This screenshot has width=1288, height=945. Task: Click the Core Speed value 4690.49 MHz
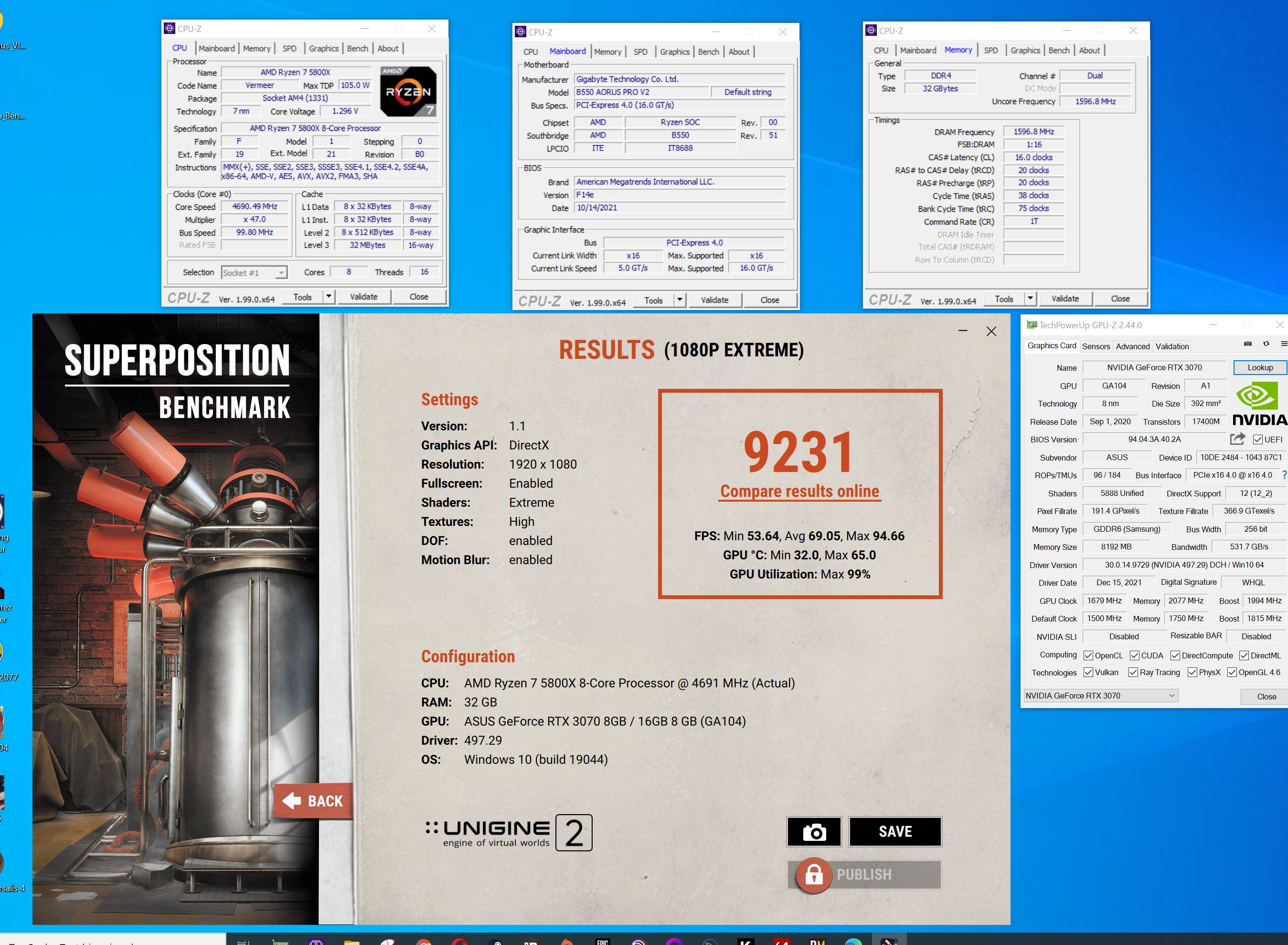pos(255,206)
